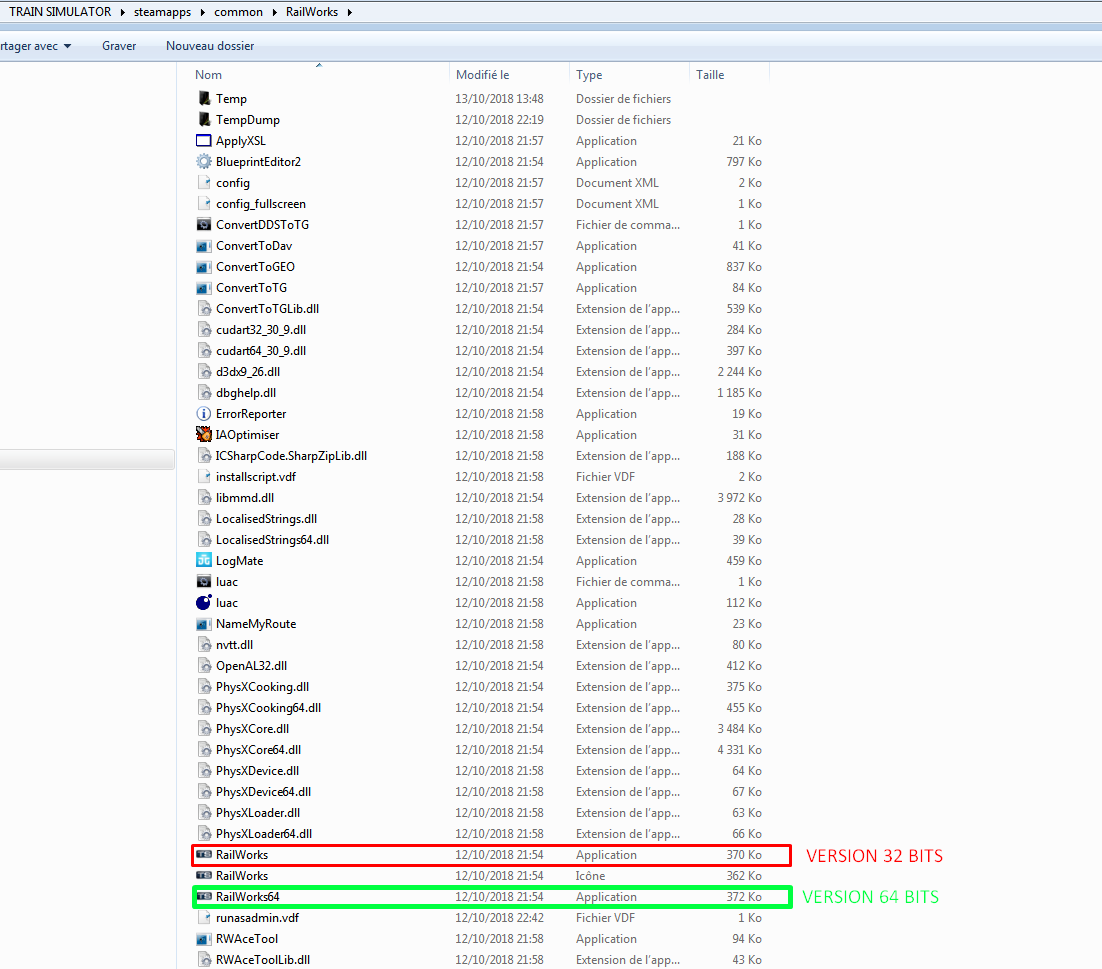Click the installscript.vdf file icon
This screenshot has width=1102, height=969.
click(204, 476)
